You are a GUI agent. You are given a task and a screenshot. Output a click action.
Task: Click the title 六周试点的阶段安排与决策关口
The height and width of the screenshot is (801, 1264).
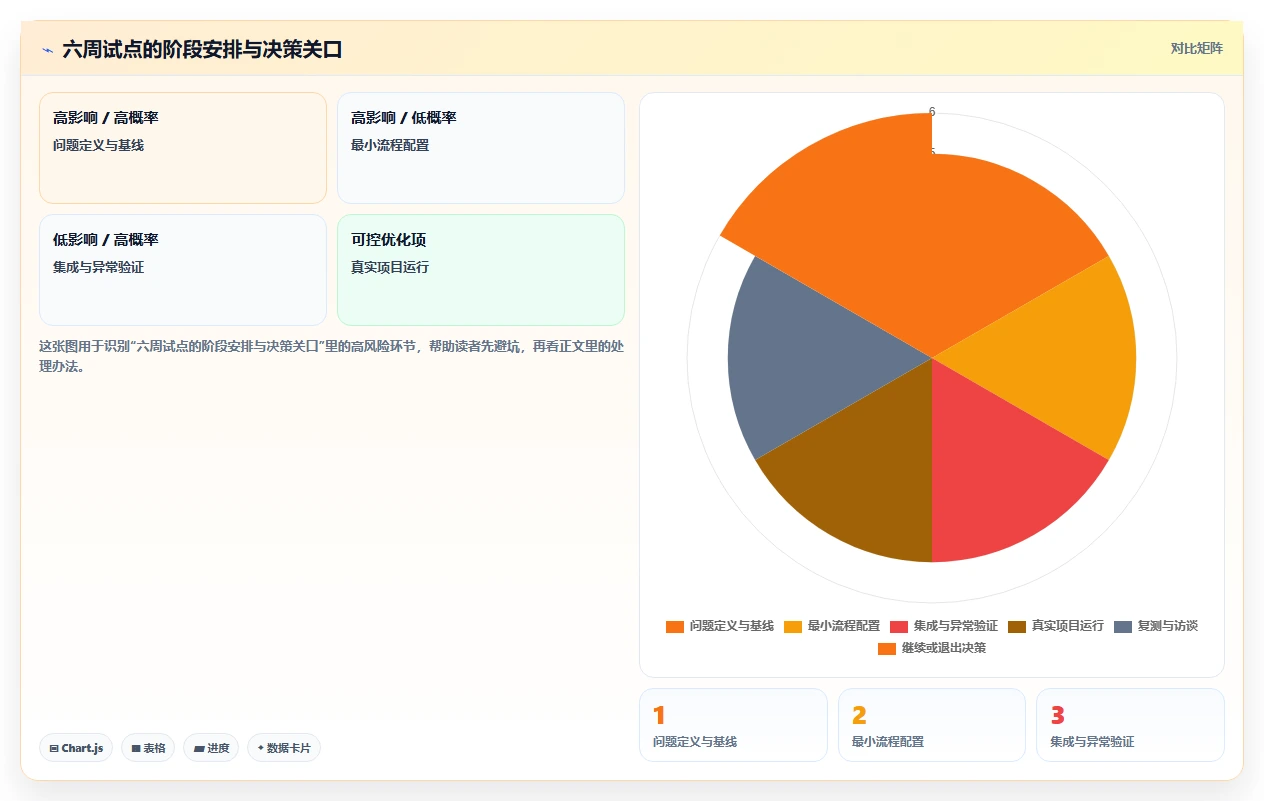point(202,49)
